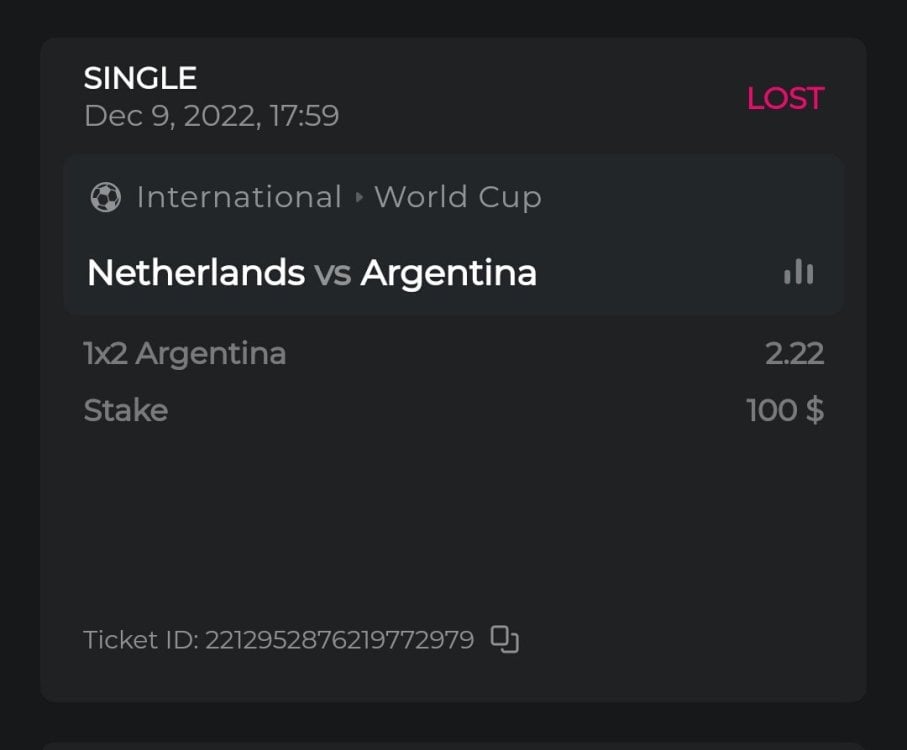Click the LOST status label
This screenshot has height=750, width=907.
point(785,98)
